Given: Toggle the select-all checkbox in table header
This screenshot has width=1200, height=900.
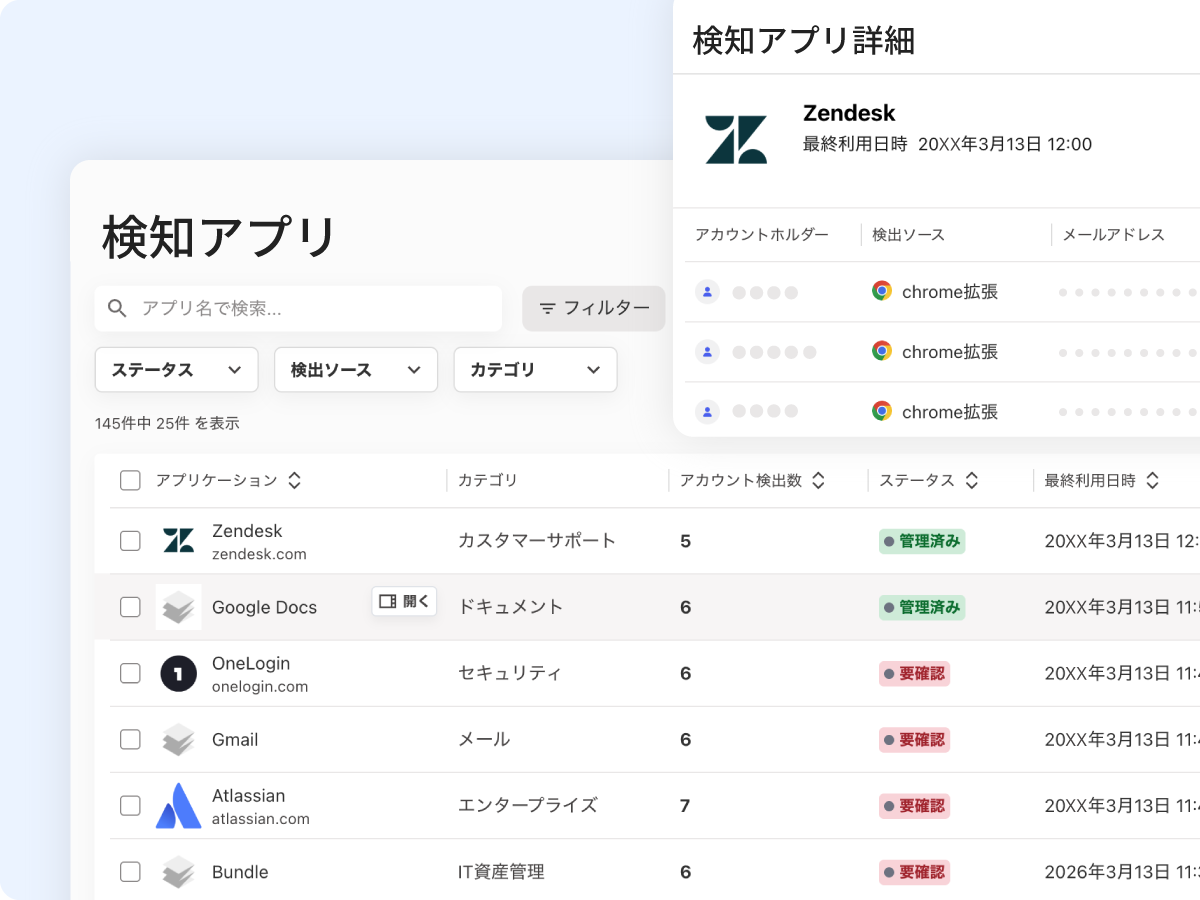Looking at the screenshot, I should pos(130,481).
